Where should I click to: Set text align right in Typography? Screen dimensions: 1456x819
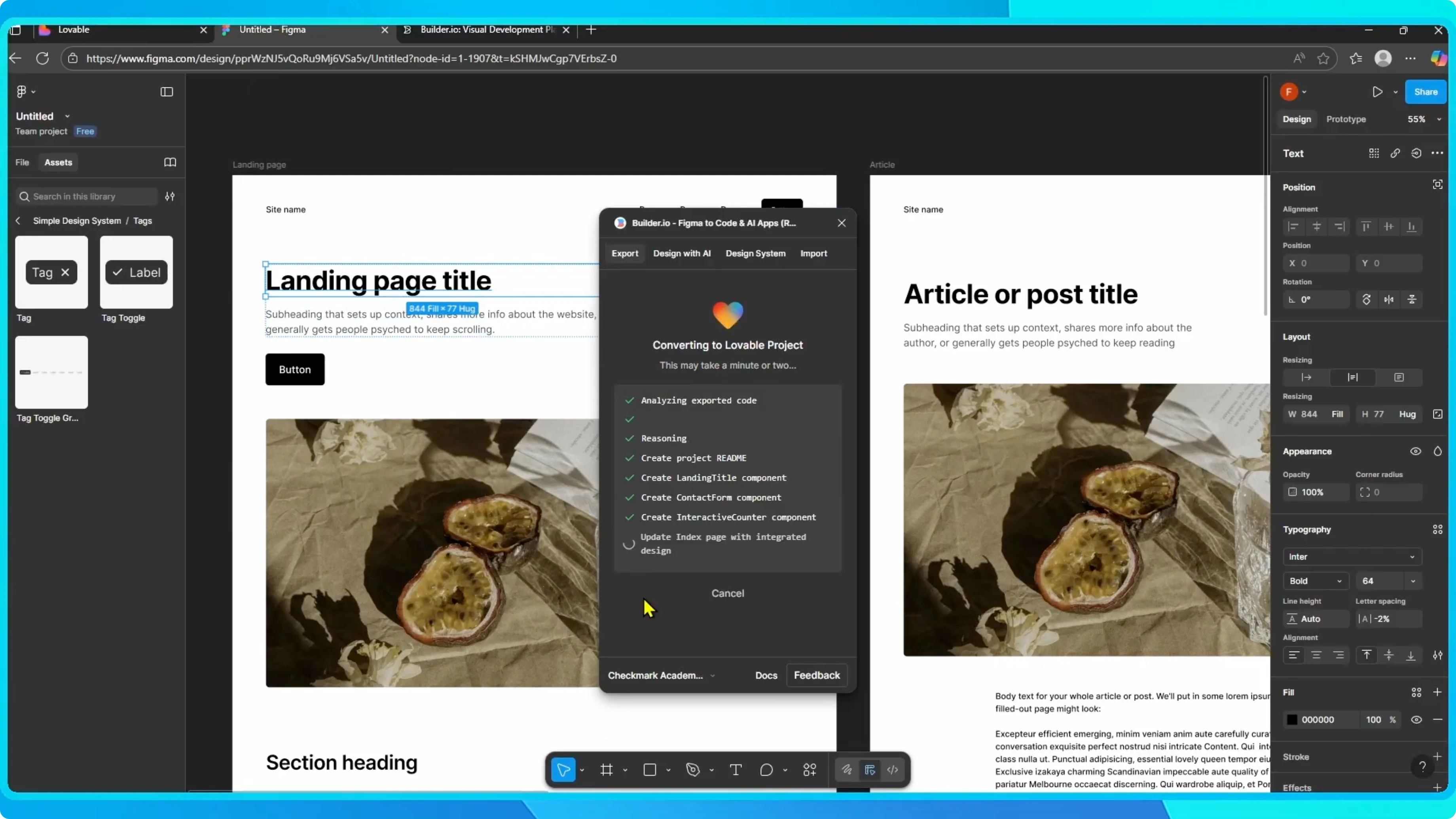coord(1338,655)
